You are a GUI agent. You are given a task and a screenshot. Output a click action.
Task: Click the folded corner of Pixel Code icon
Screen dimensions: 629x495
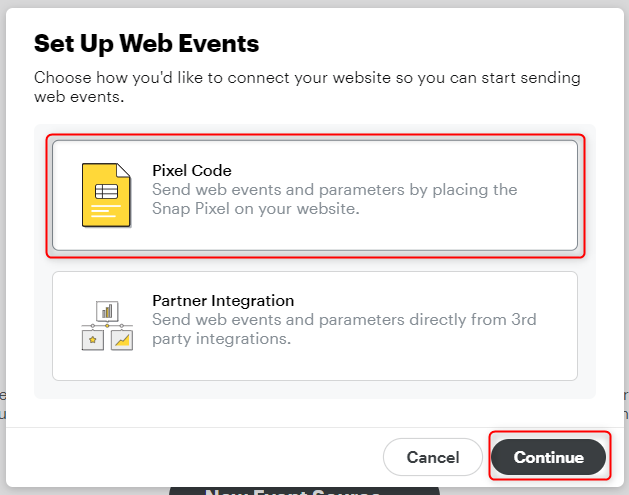pyautogui.click(x=124, y=170)
